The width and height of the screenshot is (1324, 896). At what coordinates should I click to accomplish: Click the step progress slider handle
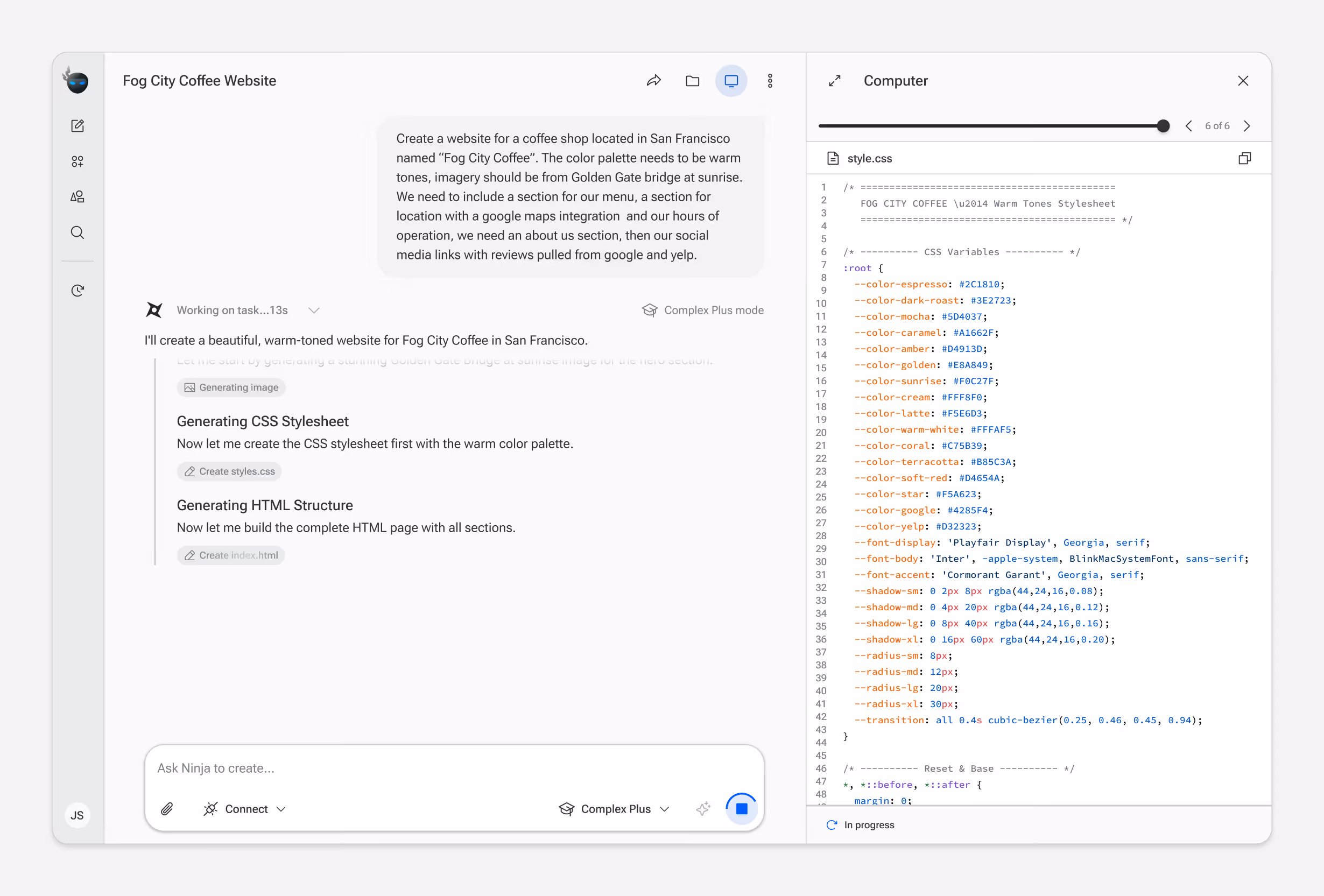pyautogui.click(x=1163, y=126)
